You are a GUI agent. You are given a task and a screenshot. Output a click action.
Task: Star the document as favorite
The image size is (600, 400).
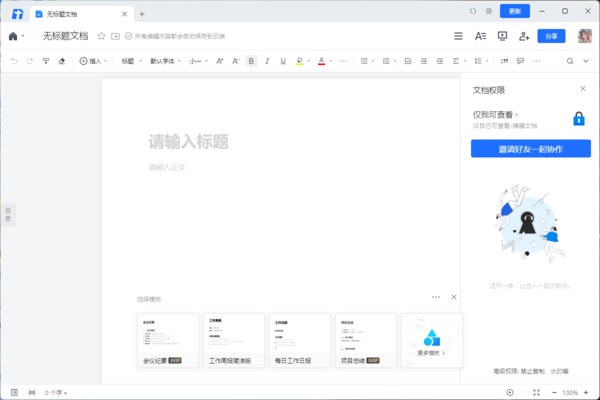click(x=101, y=36)
